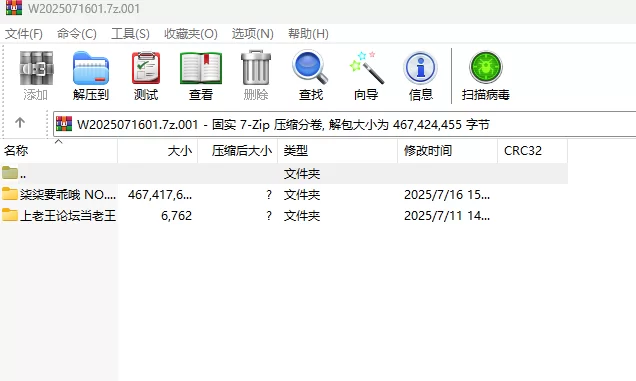Sort by 修改时间 column header
Screen dimensions: 636x381
tap(447, 151)
